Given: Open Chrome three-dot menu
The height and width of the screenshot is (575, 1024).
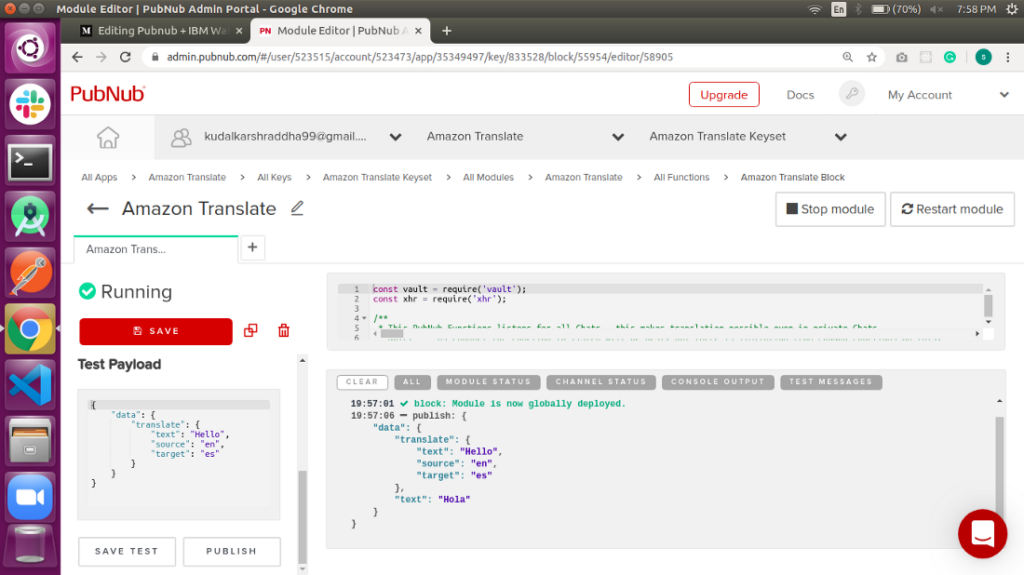Looking at the screenshot, I should [1008, 57].
